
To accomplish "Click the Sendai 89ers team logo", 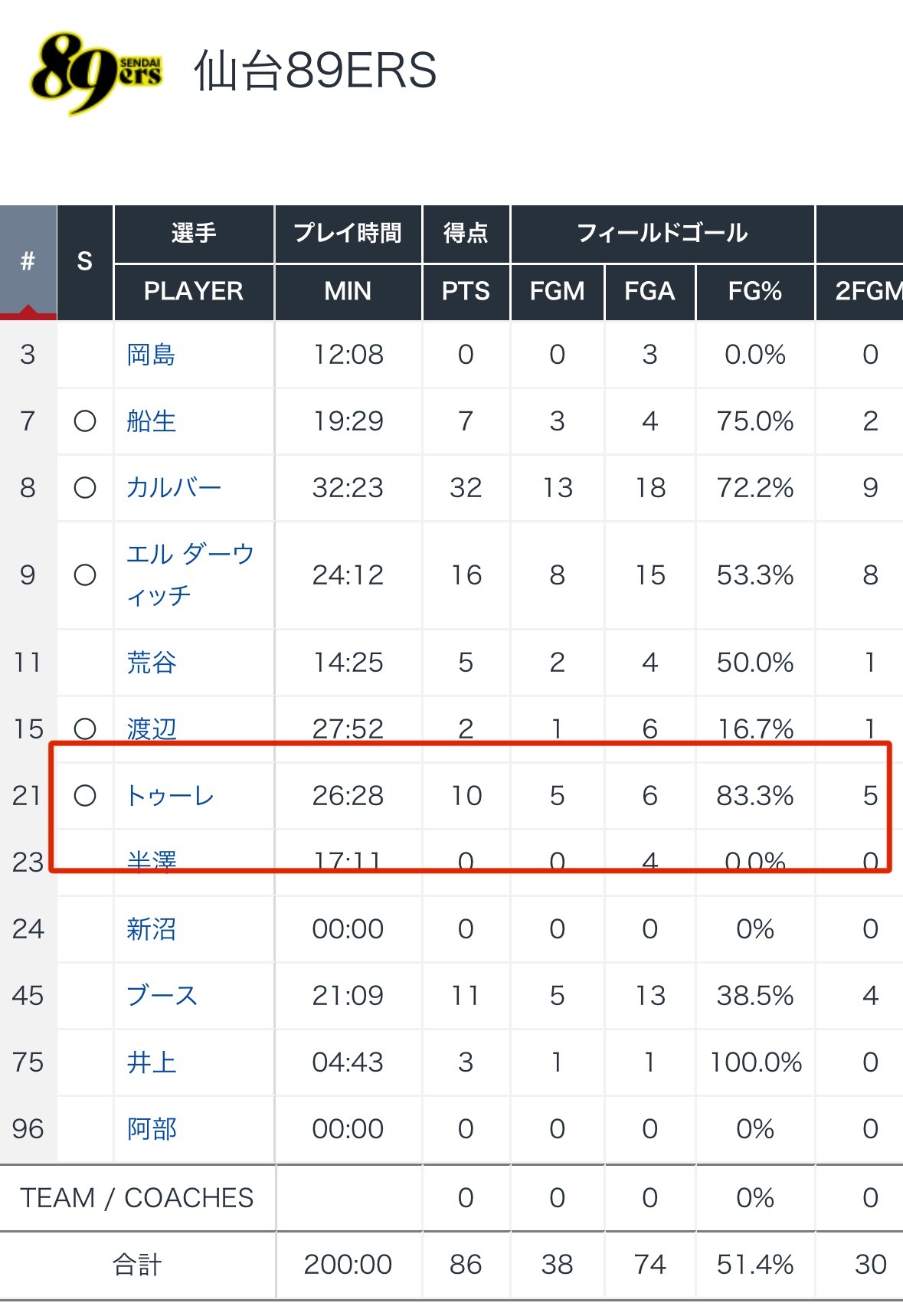I will pyautogui.click(x=96, y=72).
